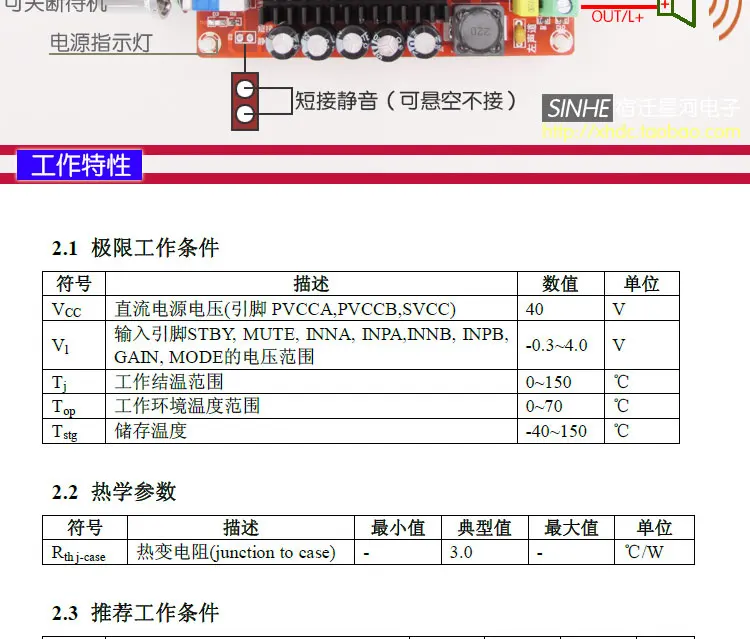Click the amplifier board photo
The image size is (750, 639).
click(x=385, y=29)
